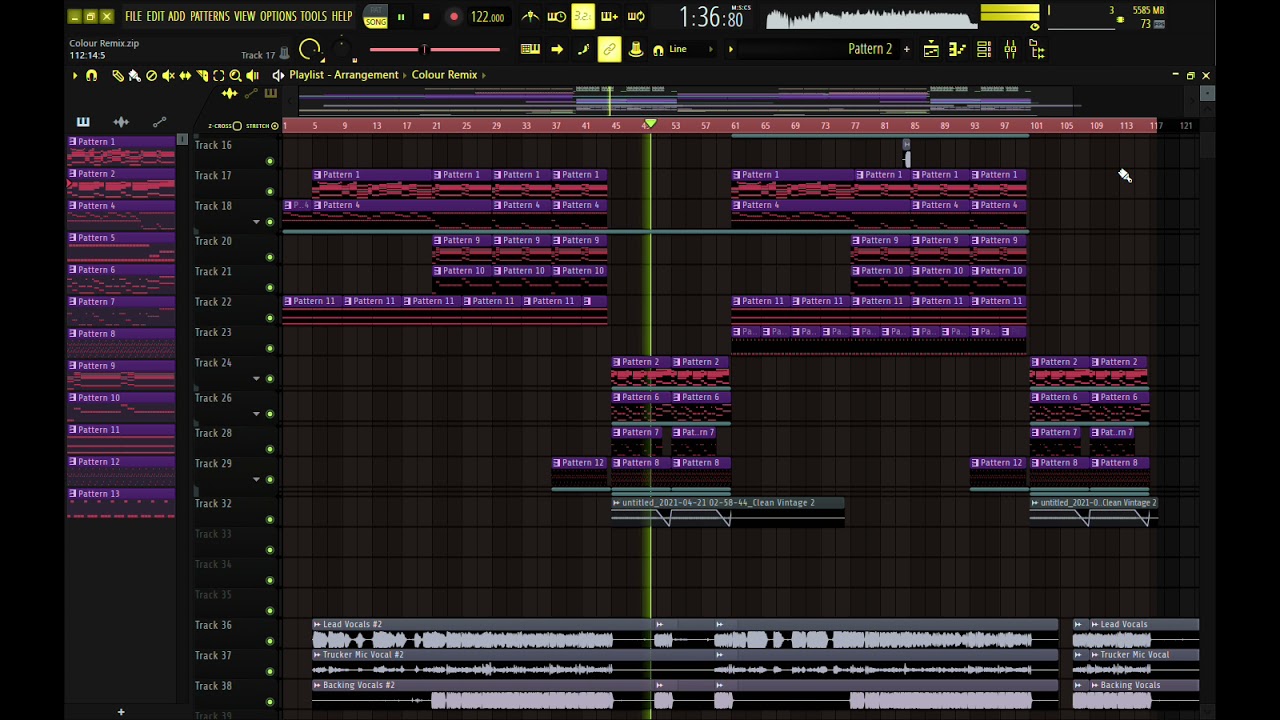Image resolution: width=1280 pixels, height=720 pixels.
Task: Select Pattern 1 in the picker
Action: tap(121, 150)
